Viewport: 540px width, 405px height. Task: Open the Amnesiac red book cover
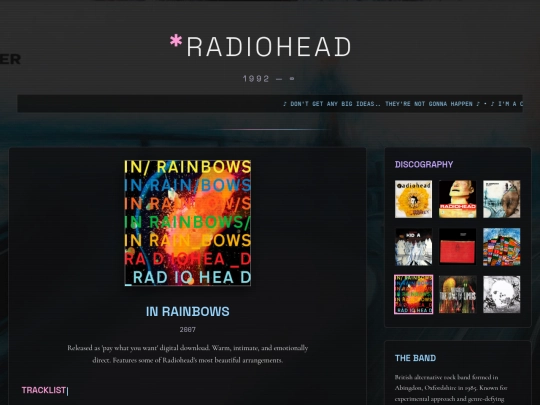(x=457, y=247)
